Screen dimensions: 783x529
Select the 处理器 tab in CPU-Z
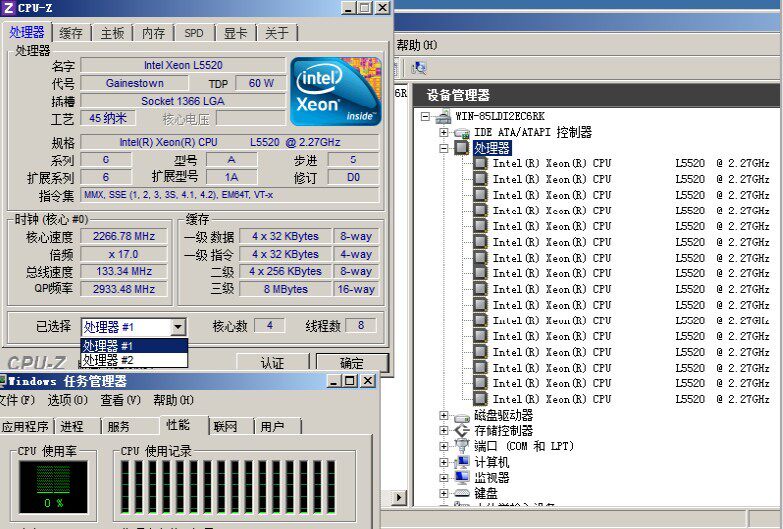(27, 32)
